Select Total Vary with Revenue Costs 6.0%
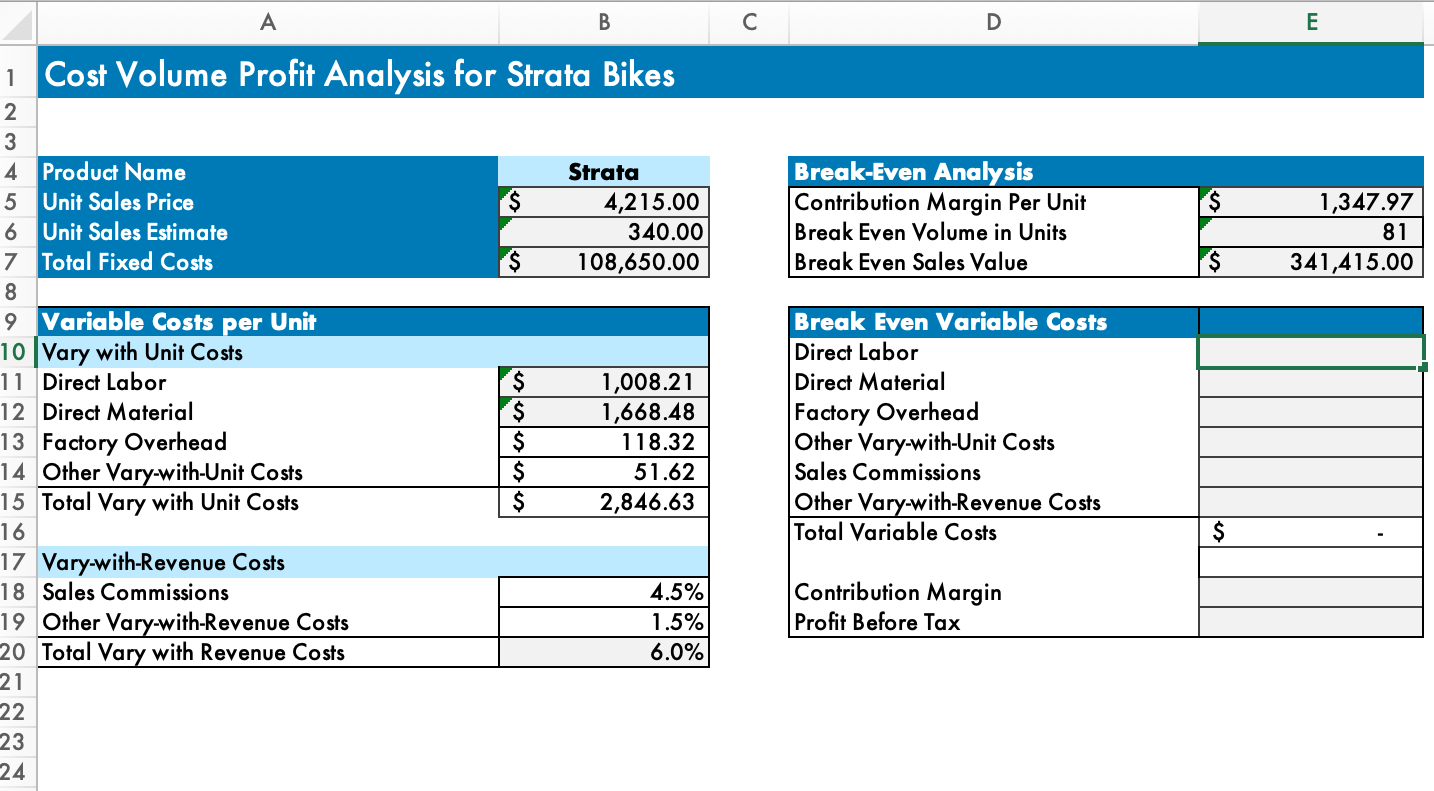This screenshot has width=1434, height=791. point(603,652)
